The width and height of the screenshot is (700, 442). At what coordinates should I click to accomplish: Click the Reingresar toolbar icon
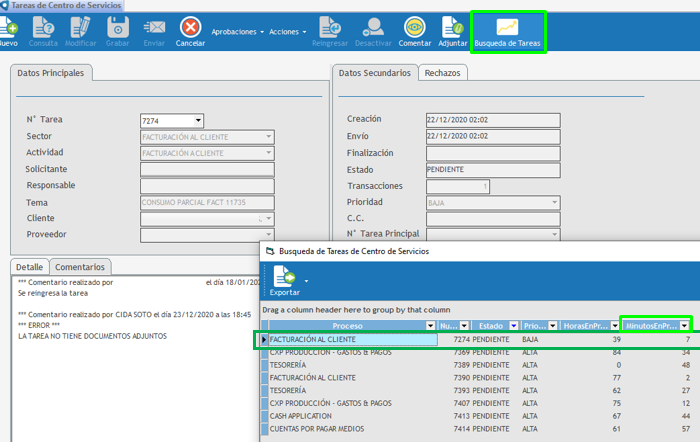point(328,27)
